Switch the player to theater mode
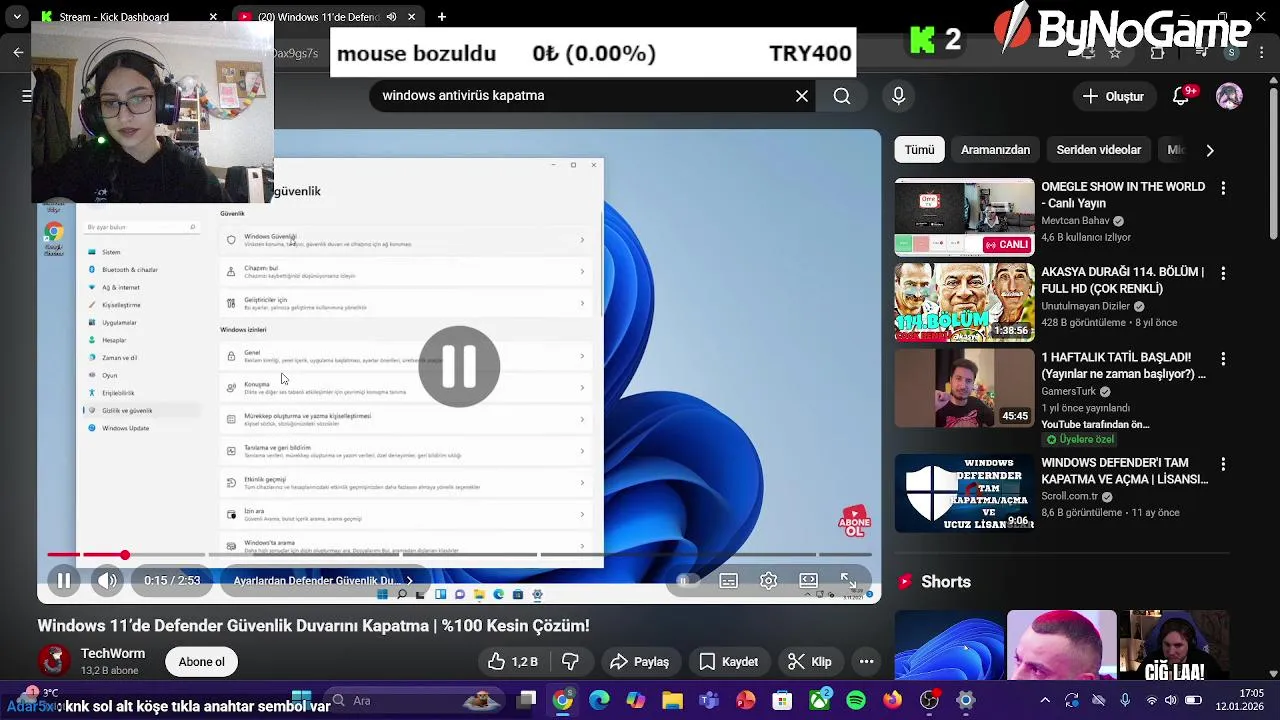This screenshot has width=1280, height=720. pyautogui.click(x=808, y=580)
